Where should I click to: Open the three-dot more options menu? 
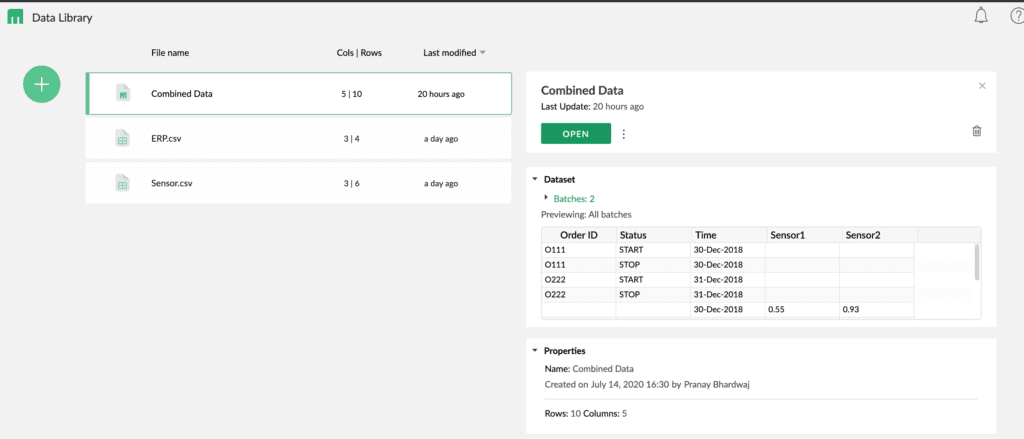tap(624, 134)
